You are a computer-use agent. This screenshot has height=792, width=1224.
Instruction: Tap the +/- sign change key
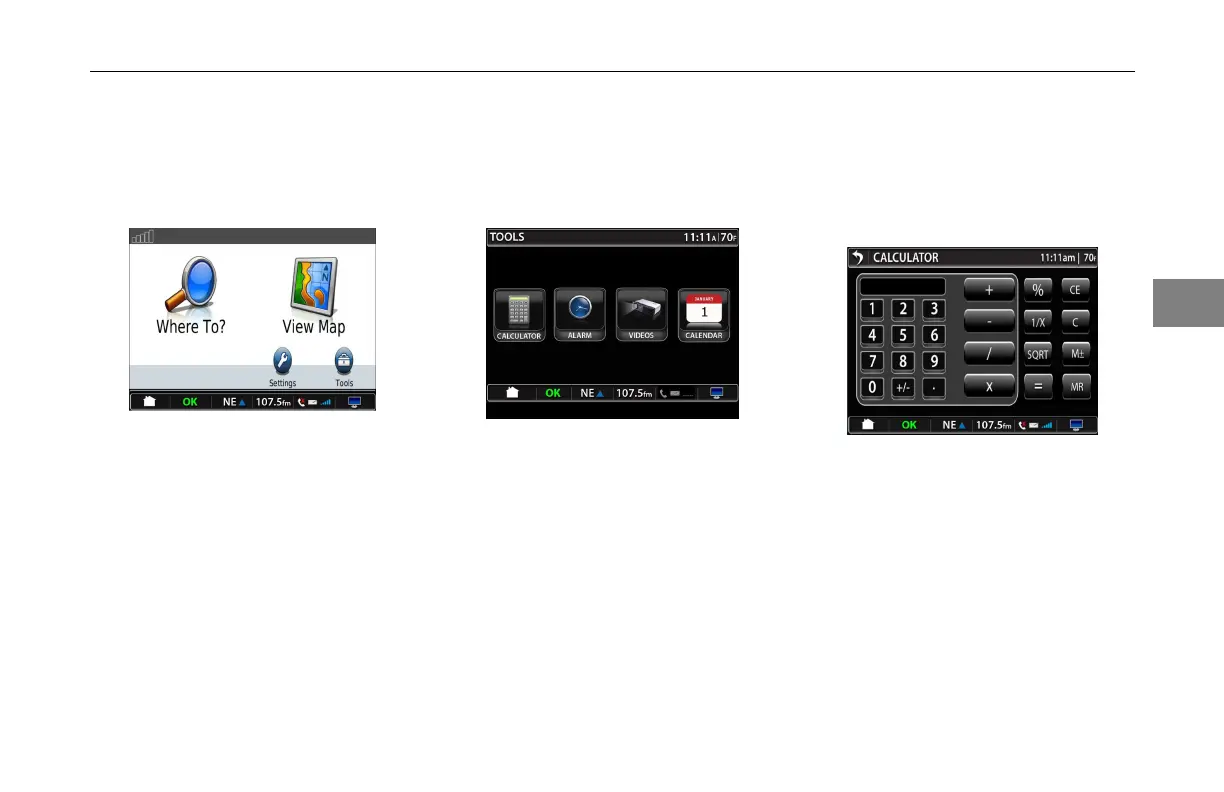pos(904,387)
